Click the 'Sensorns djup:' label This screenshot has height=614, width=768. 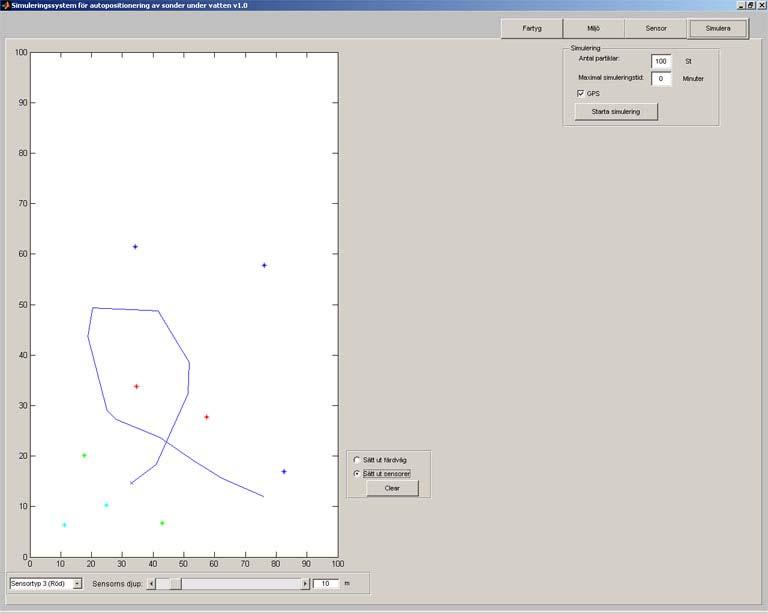pyautogui.click(x=117, y=584)
